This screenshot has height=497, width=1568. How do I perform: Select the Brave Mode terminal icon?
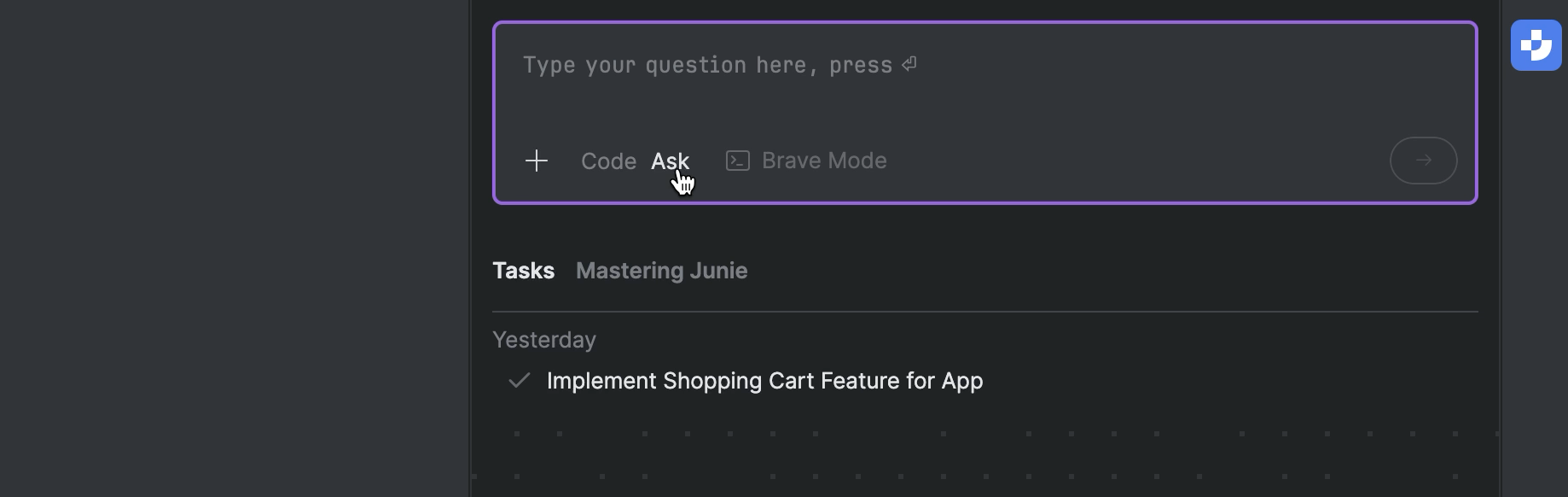click(736, 161)
